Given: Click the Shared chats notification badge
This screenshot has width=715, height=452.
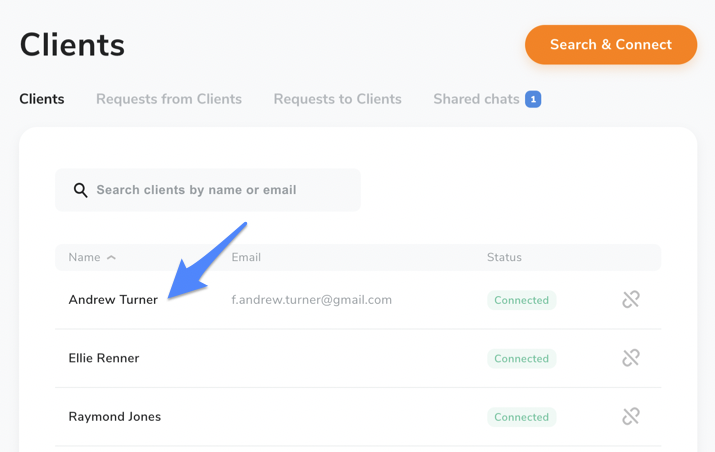Looking at the screenshot, I should 533,99.
